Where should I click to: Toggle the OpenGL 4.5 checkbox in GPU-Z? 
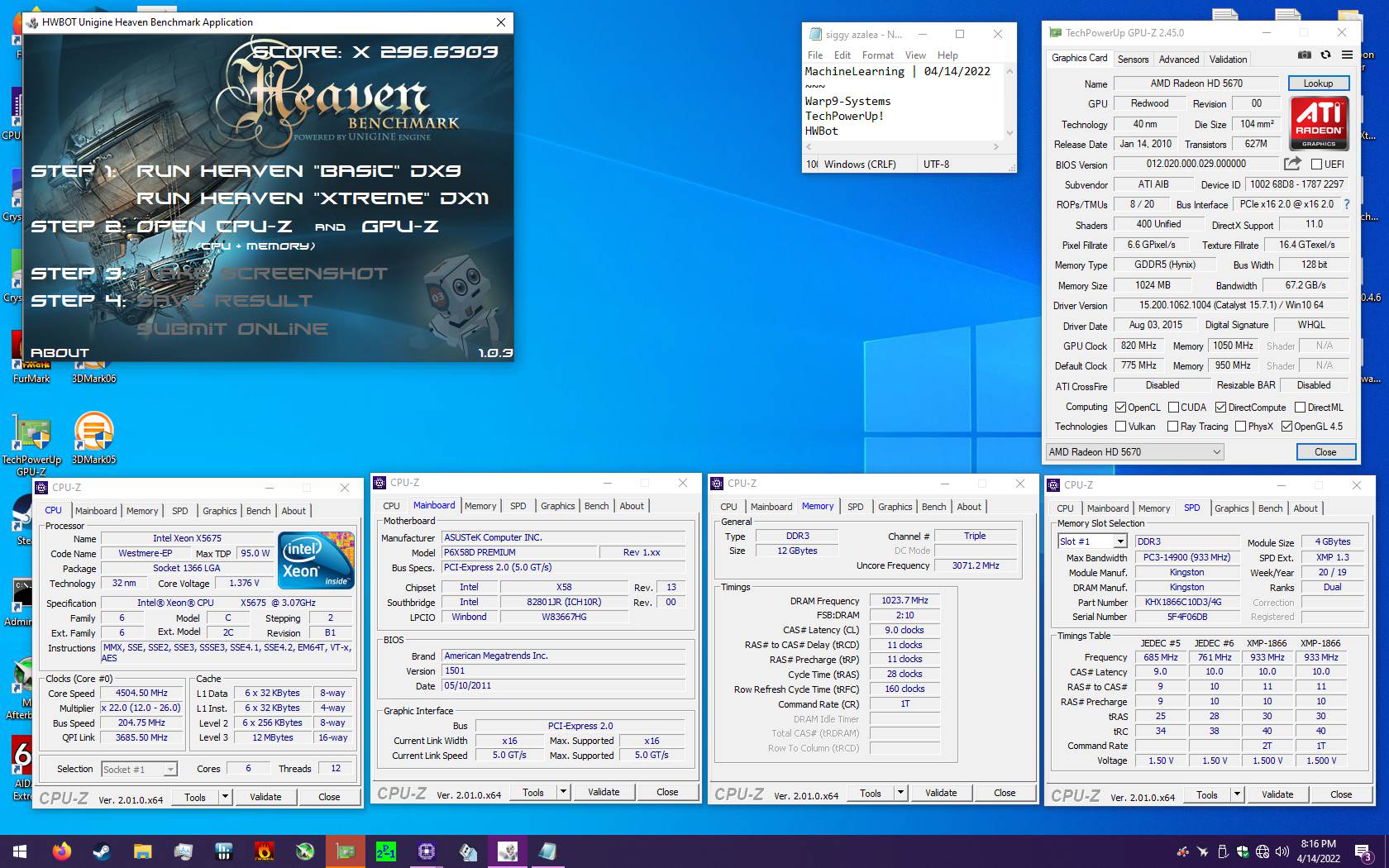click(x=1286, y=427)
